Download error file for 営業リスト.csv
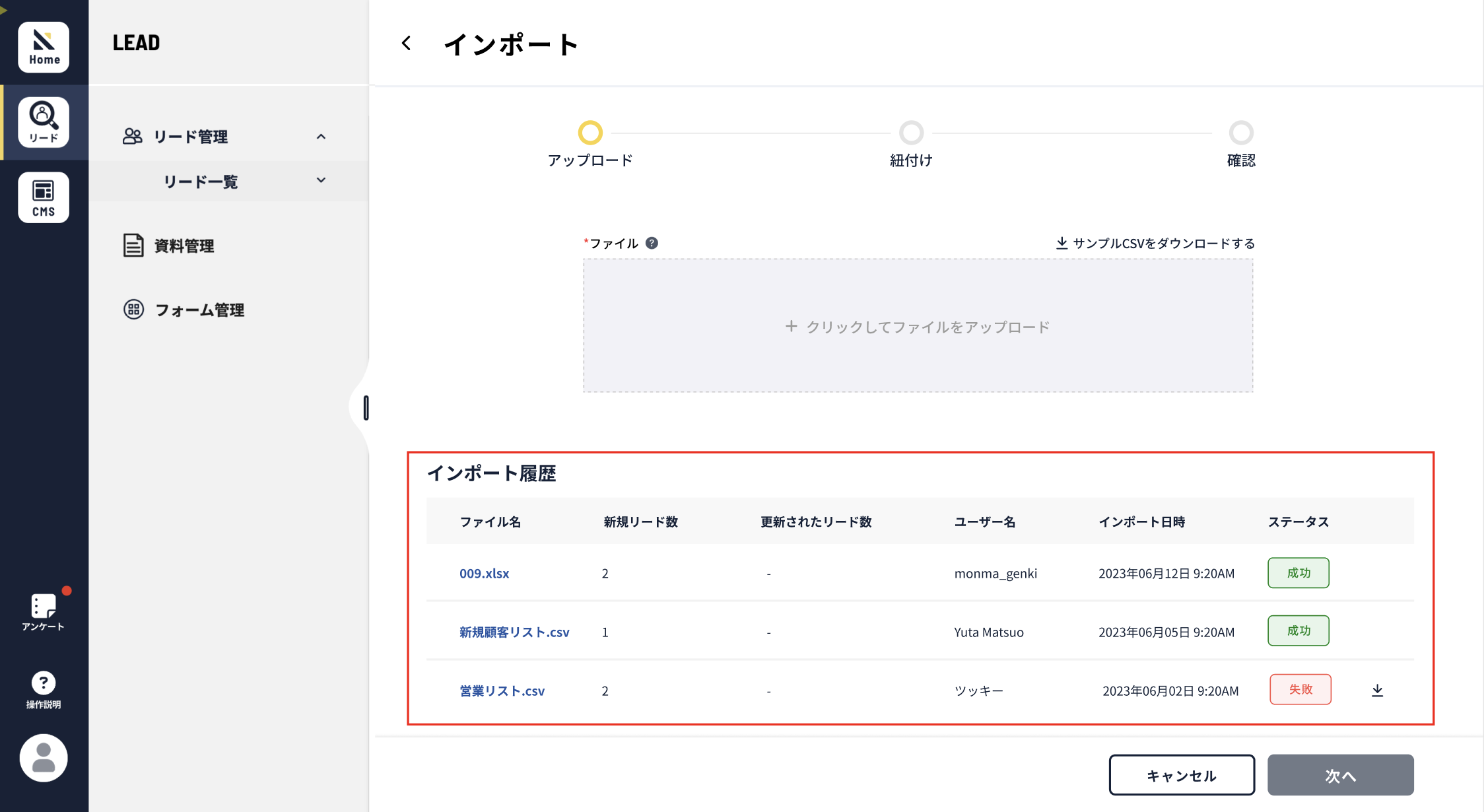The width and height of the screenshot is (1484, 812). [1377, 690]
